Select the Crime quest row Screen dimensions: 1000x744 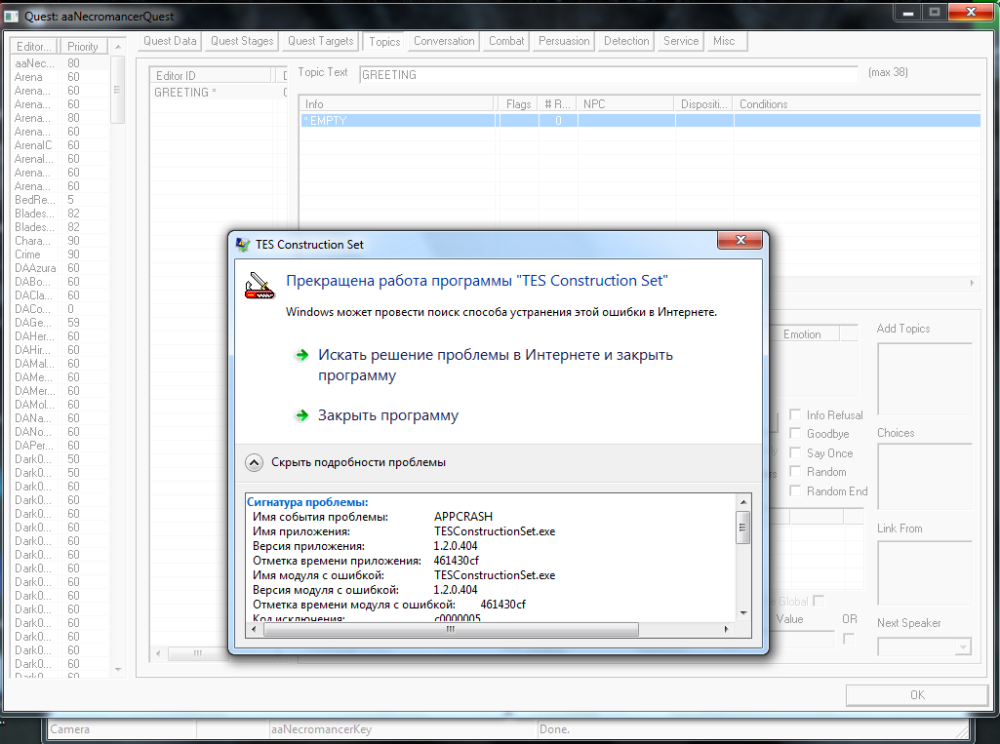click(x=61, y=254)
